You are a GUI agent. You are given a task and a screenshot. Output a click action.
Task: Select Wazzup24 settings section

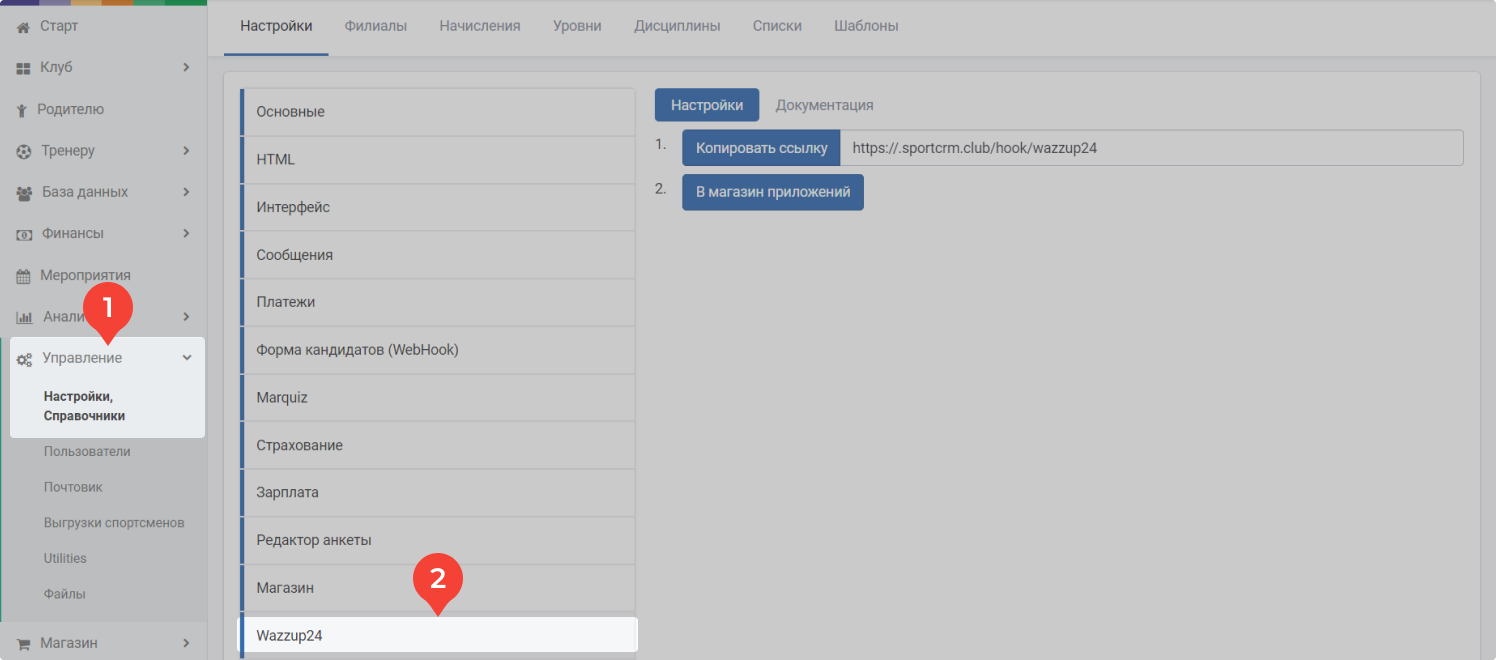point(438,635)
